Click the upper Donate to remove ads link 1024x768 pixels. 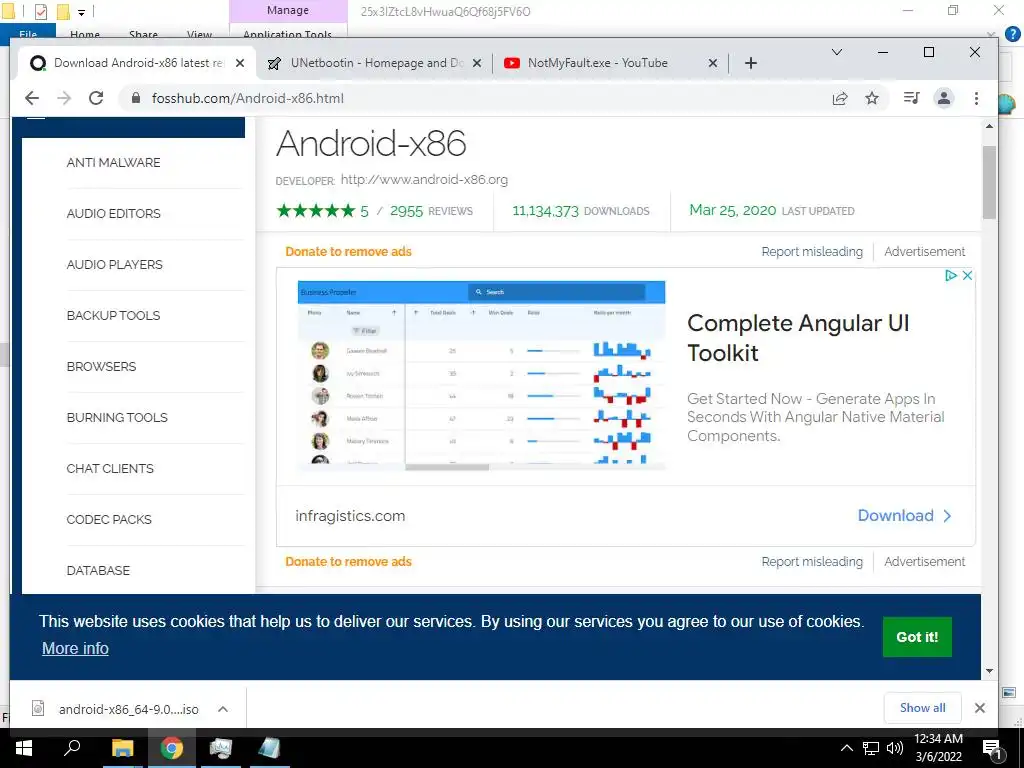coord(348,251)
